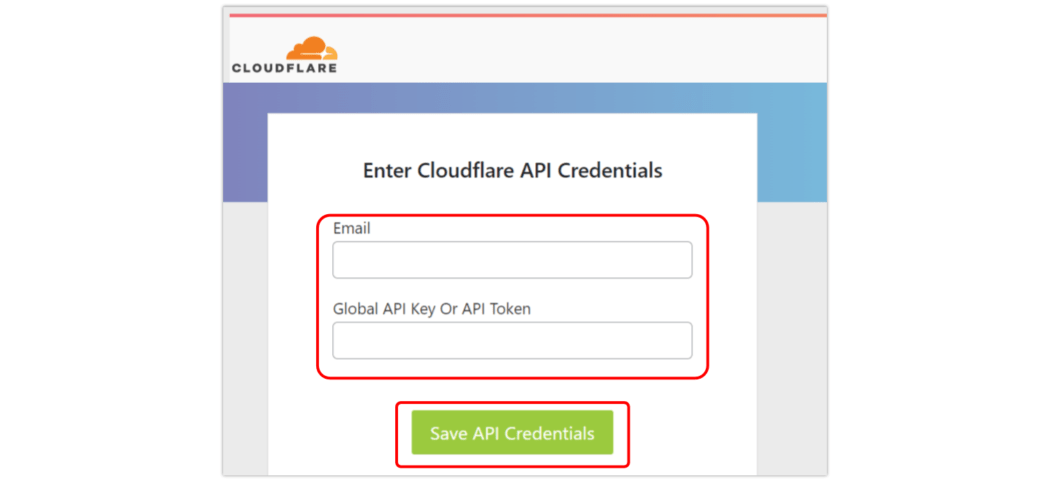Screen dimensions: 1050x483
Task: Click the pink-orange line atop the header
Action: pyautogui.click(x=528, y=15)
